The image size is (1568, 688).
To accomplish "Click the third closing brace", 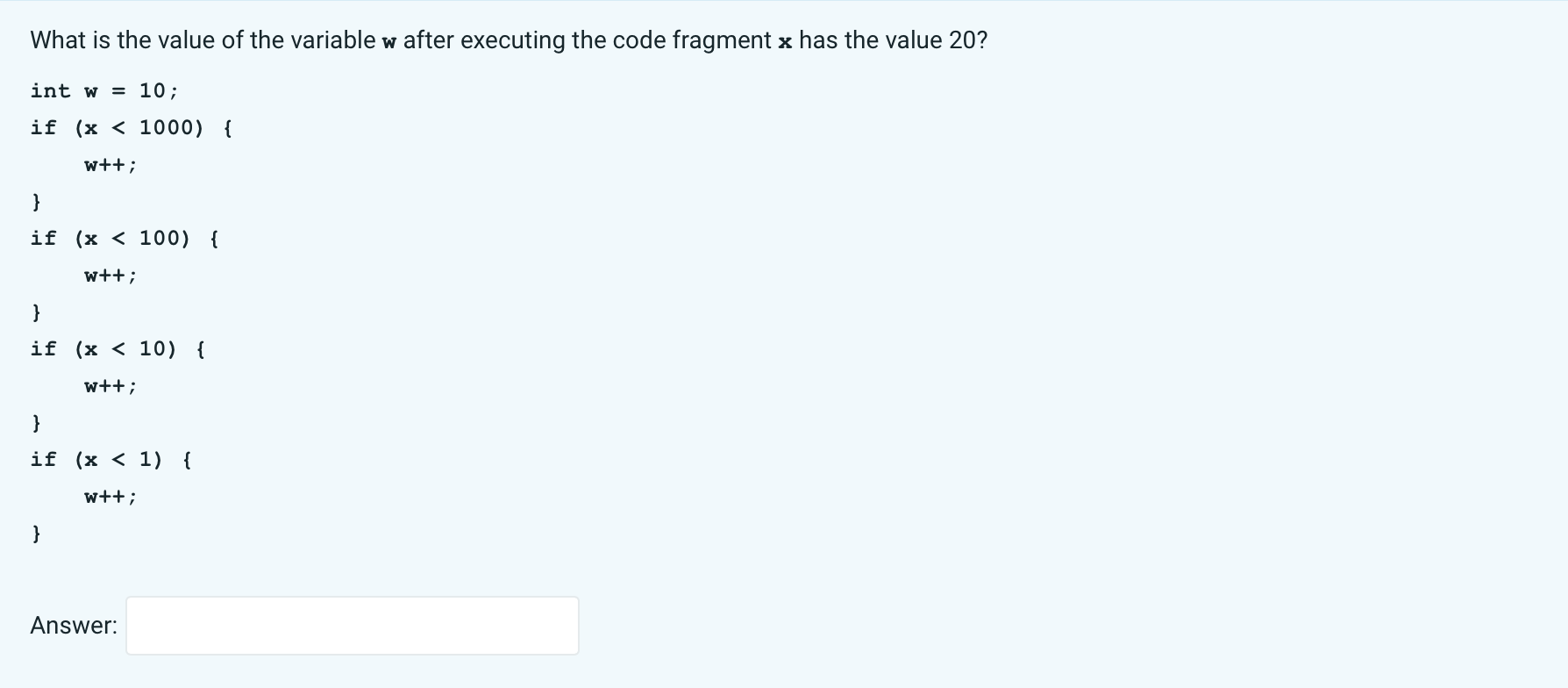I will (x=36, y=422).
